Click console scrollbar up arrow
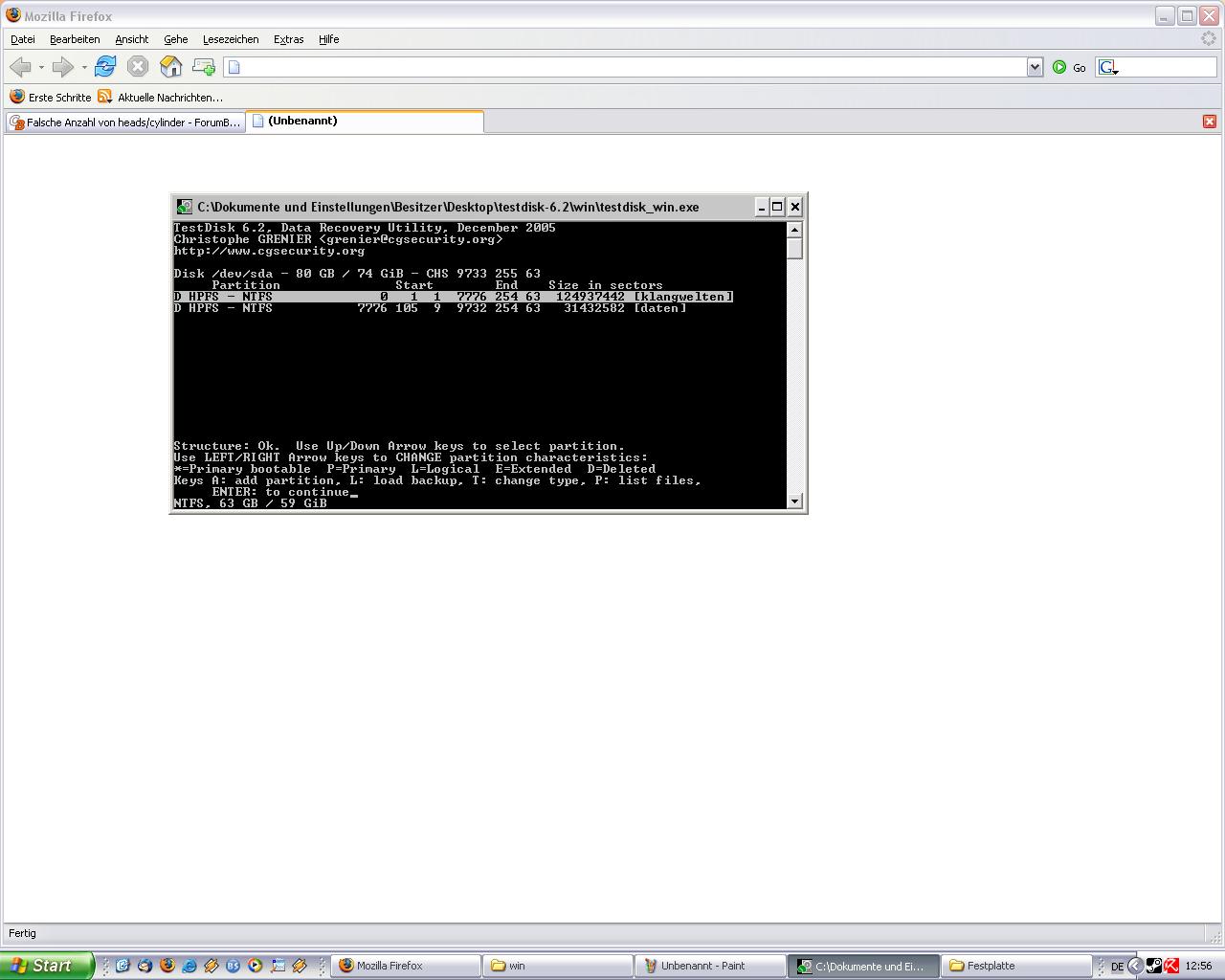The image size is (1225, 980). point(794,230)
